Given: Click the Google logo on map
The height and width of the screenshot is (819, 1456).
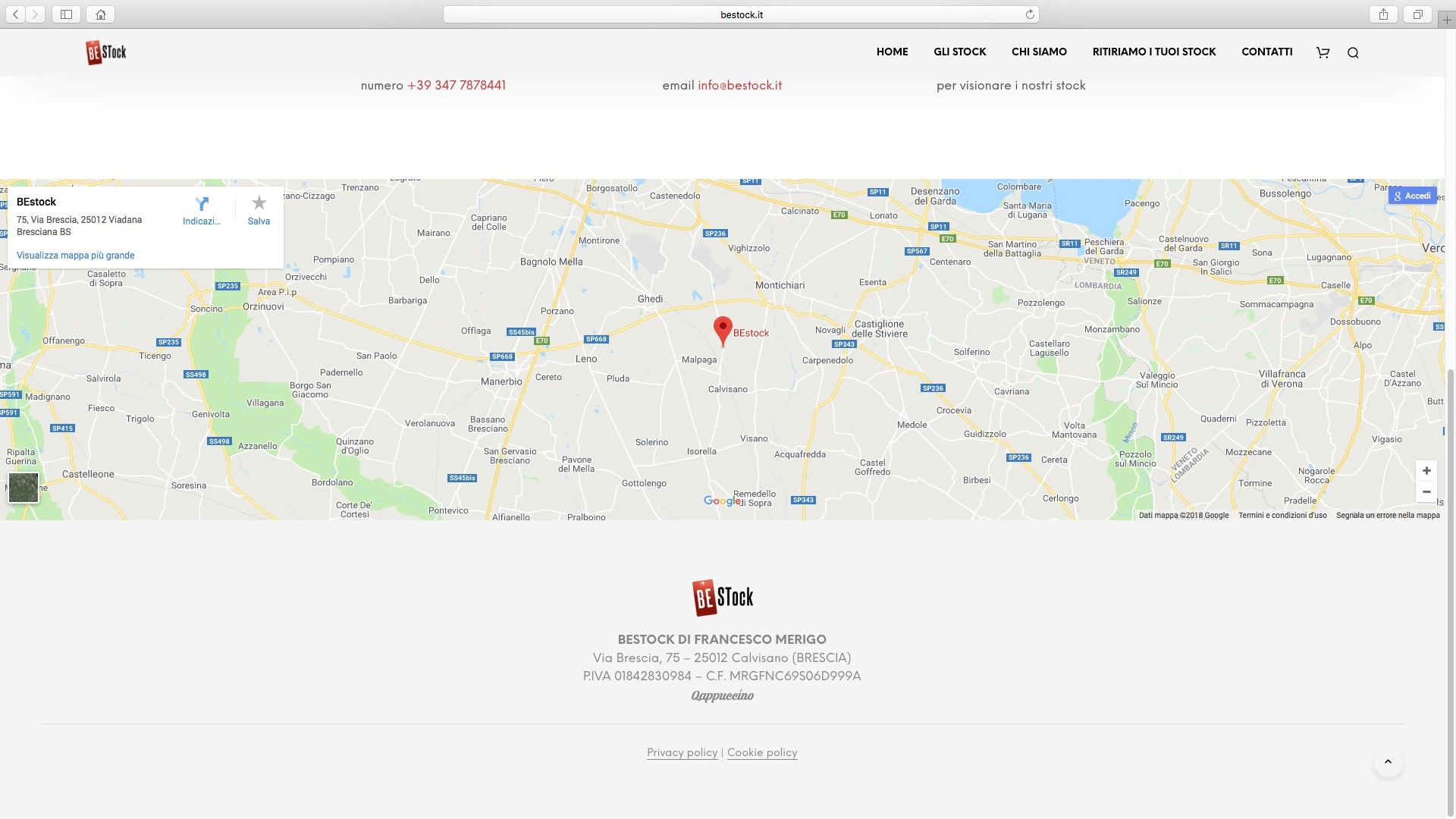Looking at the screenshot, I should click(720, 500).
